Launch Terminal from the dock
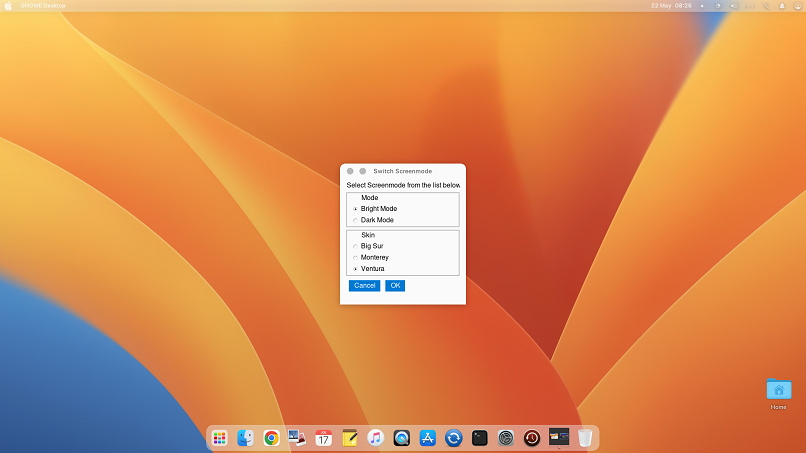 pyautogui.click(x=480, y=438)
